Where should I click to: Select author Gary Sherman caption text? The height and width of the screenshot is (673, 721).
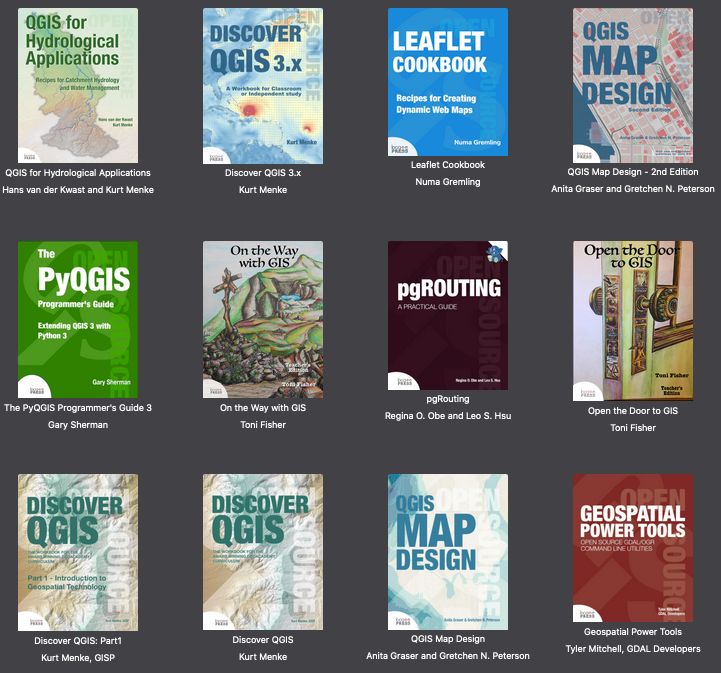point(78,425)
